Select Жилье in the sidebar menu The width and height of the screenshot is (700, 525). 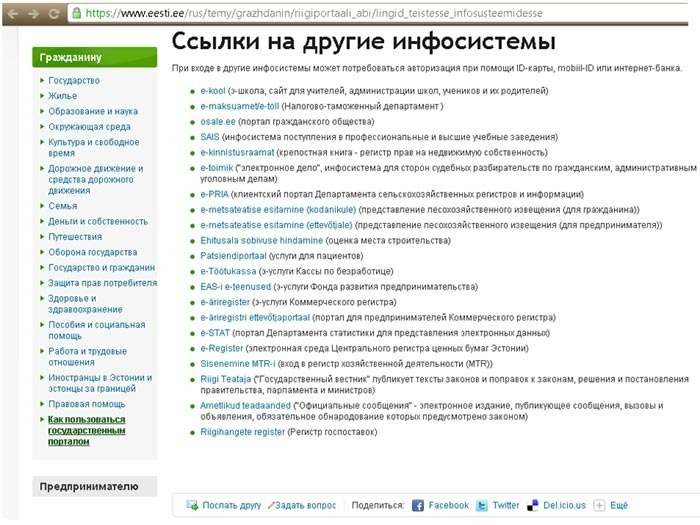(62, 96)
